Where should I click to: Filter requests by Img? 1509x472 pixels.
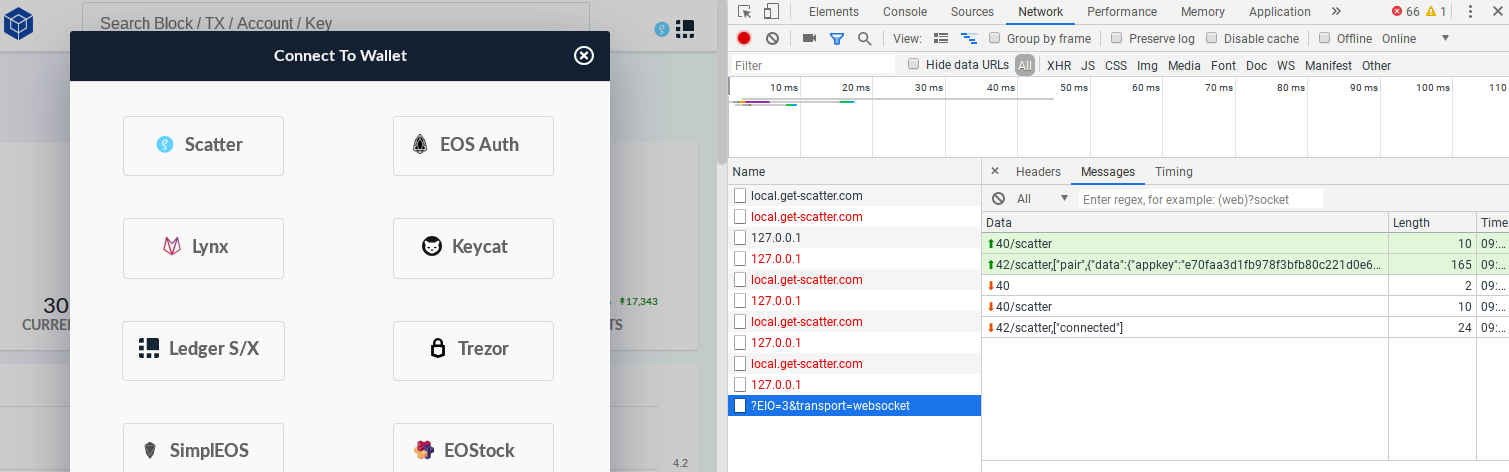click(x=1147, y=65)
